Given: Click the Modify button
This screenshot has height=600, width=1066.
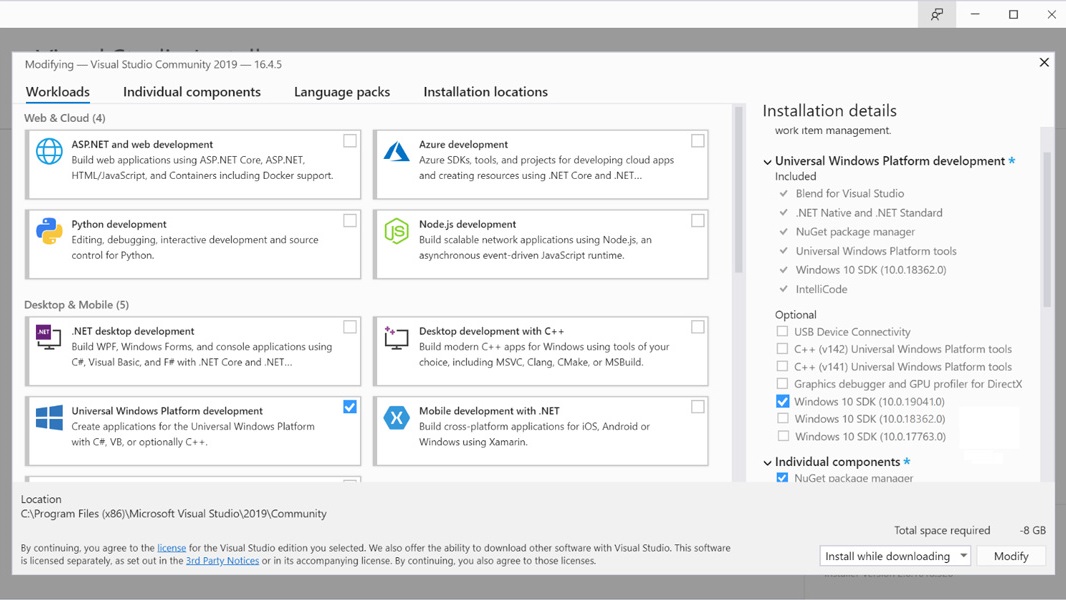Looking at the screenshot, I should (1011, 555).
